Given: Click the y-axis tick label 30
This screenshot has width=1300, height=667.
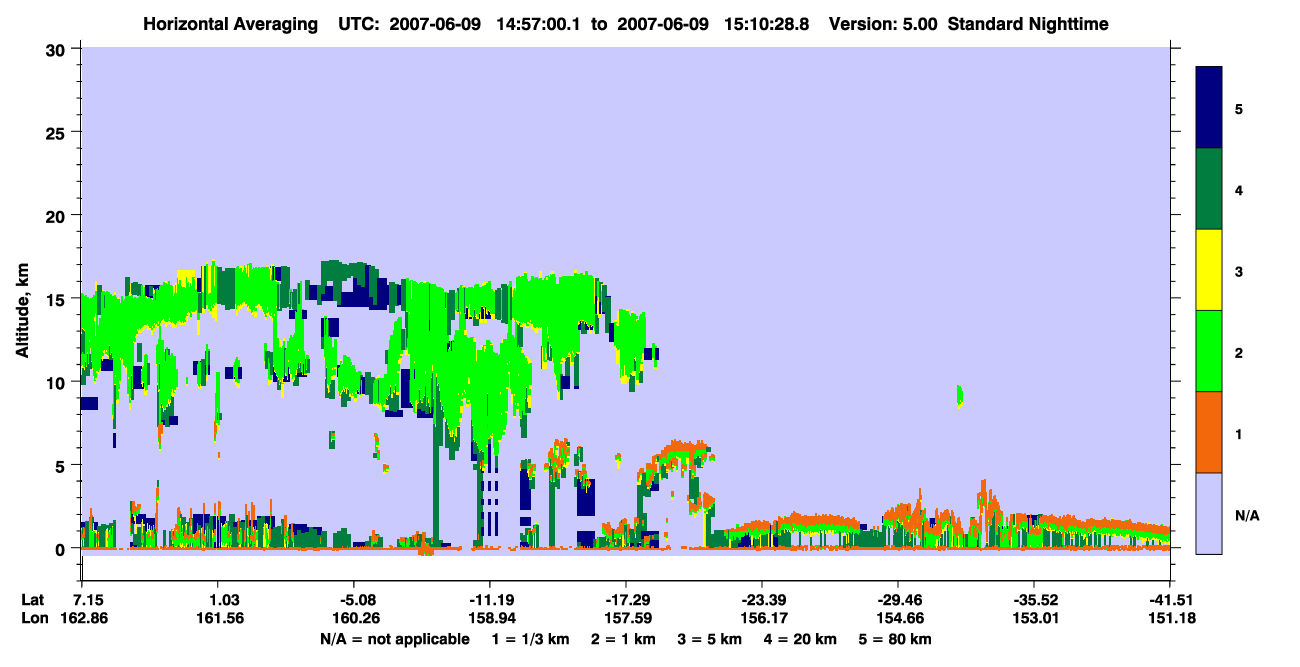Looking at the screenshot, I should [x=58, y=48].
